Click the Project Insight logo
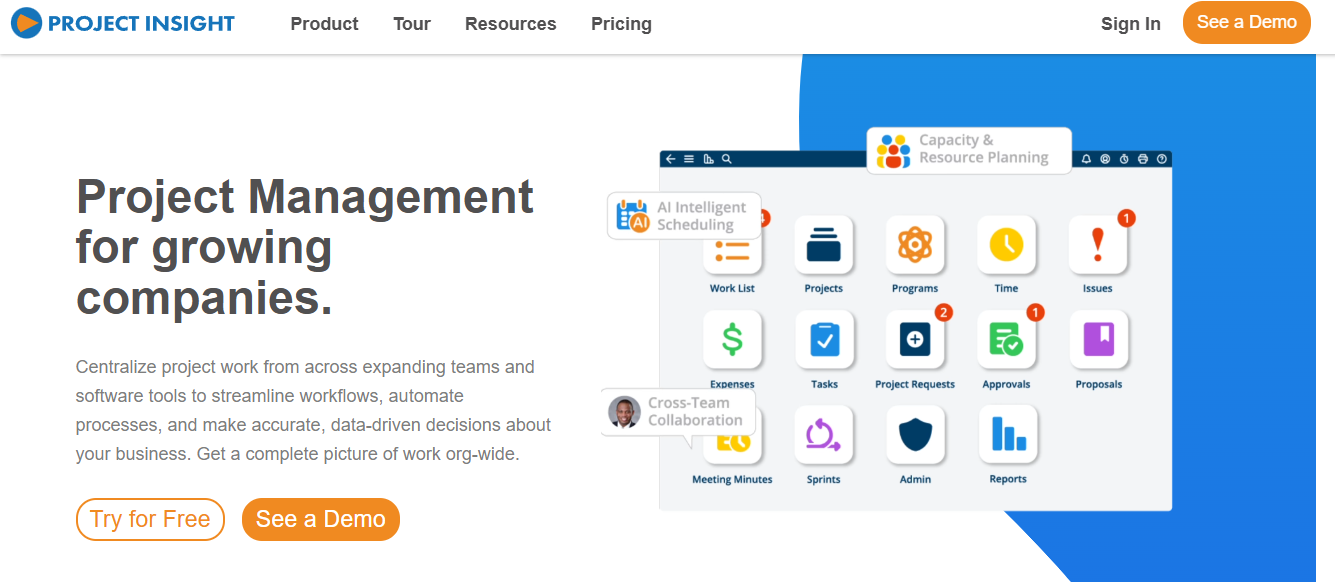Screen dimensions: 1335x582 pos(123,23)
